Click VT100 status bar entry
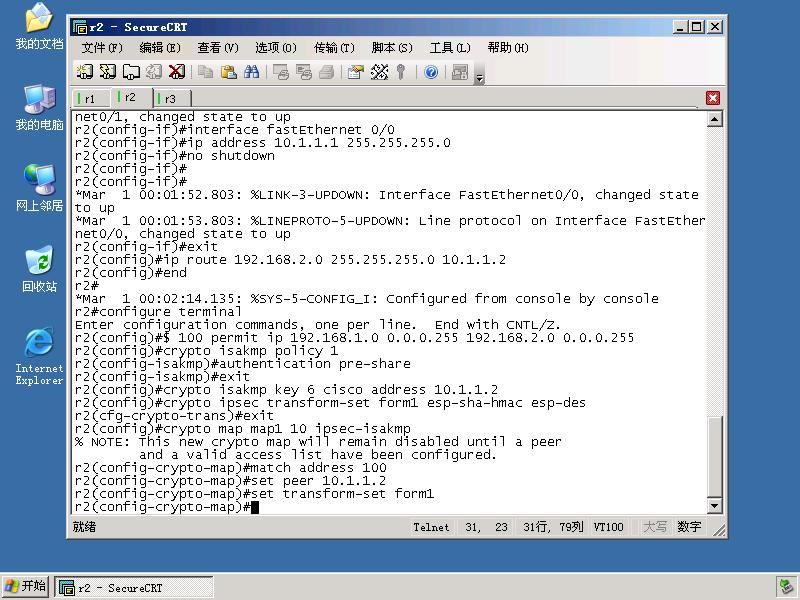 click(x=608, y=527)
